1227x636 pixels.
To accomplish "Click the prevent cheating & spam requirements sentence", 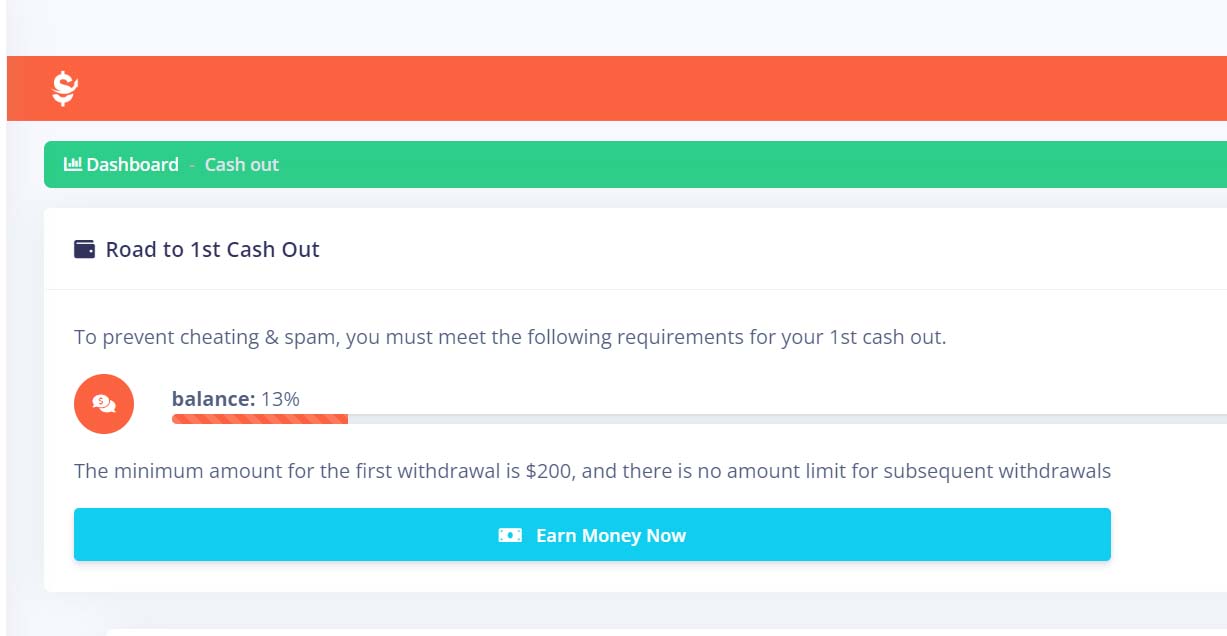I will click(x=509, y=337).
